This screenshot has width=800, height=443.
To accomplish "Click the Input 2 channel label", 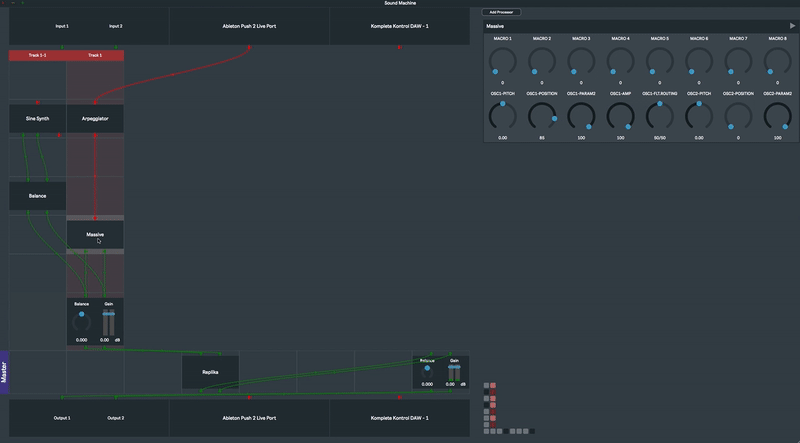I will (x=116, y=26).
